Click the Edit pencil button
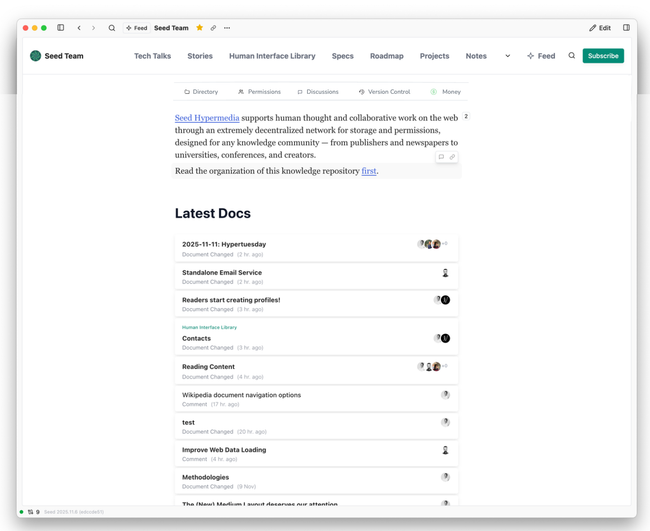 coord(600,28)
